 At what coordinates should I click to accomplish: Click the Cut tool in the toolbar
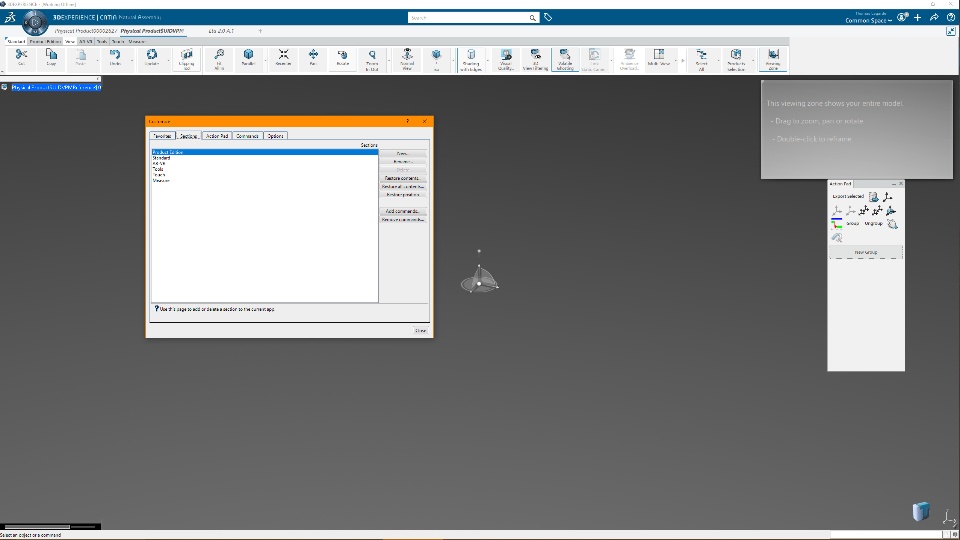click(21, 58)
